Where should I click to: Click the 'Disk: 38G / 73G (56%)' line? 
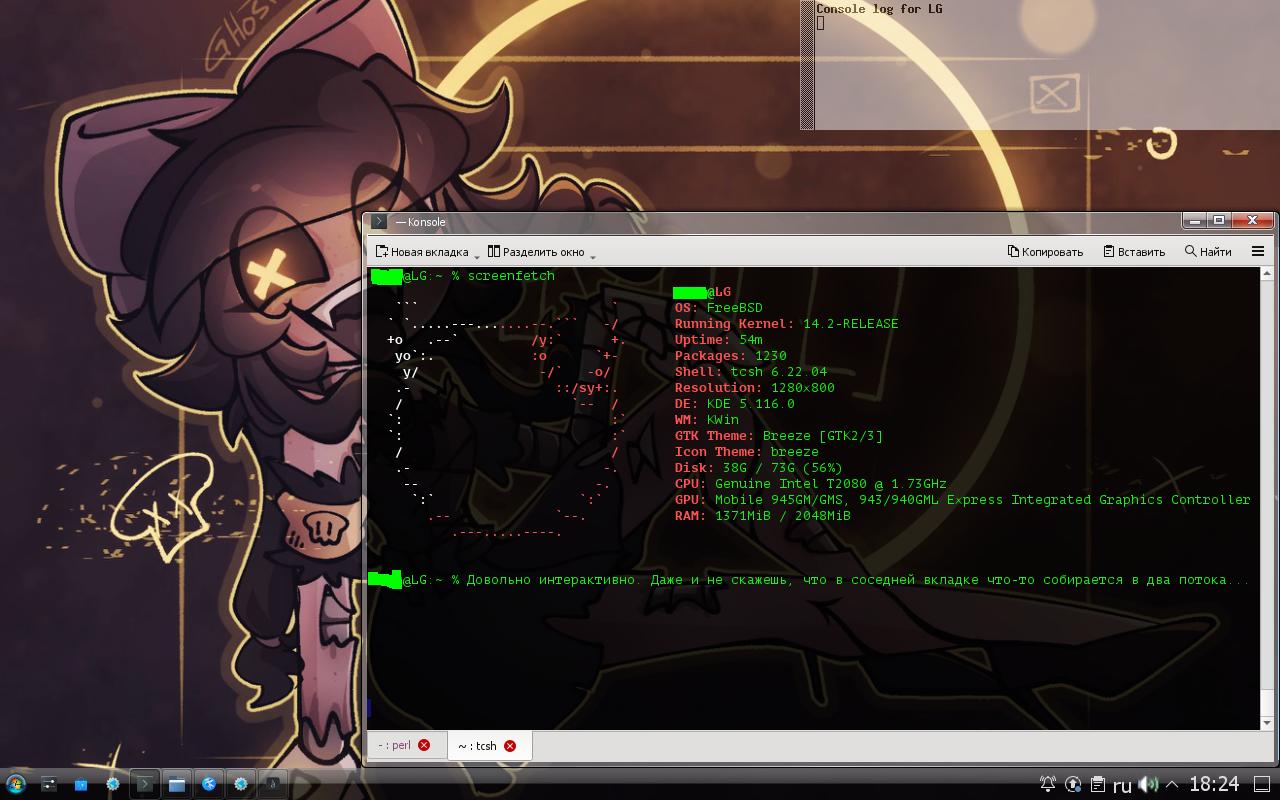(759, 468)
